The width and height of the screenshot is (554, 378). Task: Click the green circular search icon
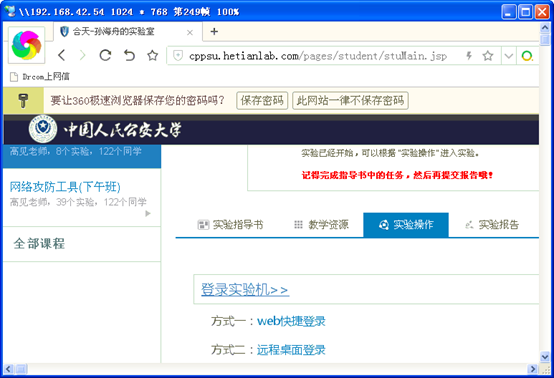point(527,56)
